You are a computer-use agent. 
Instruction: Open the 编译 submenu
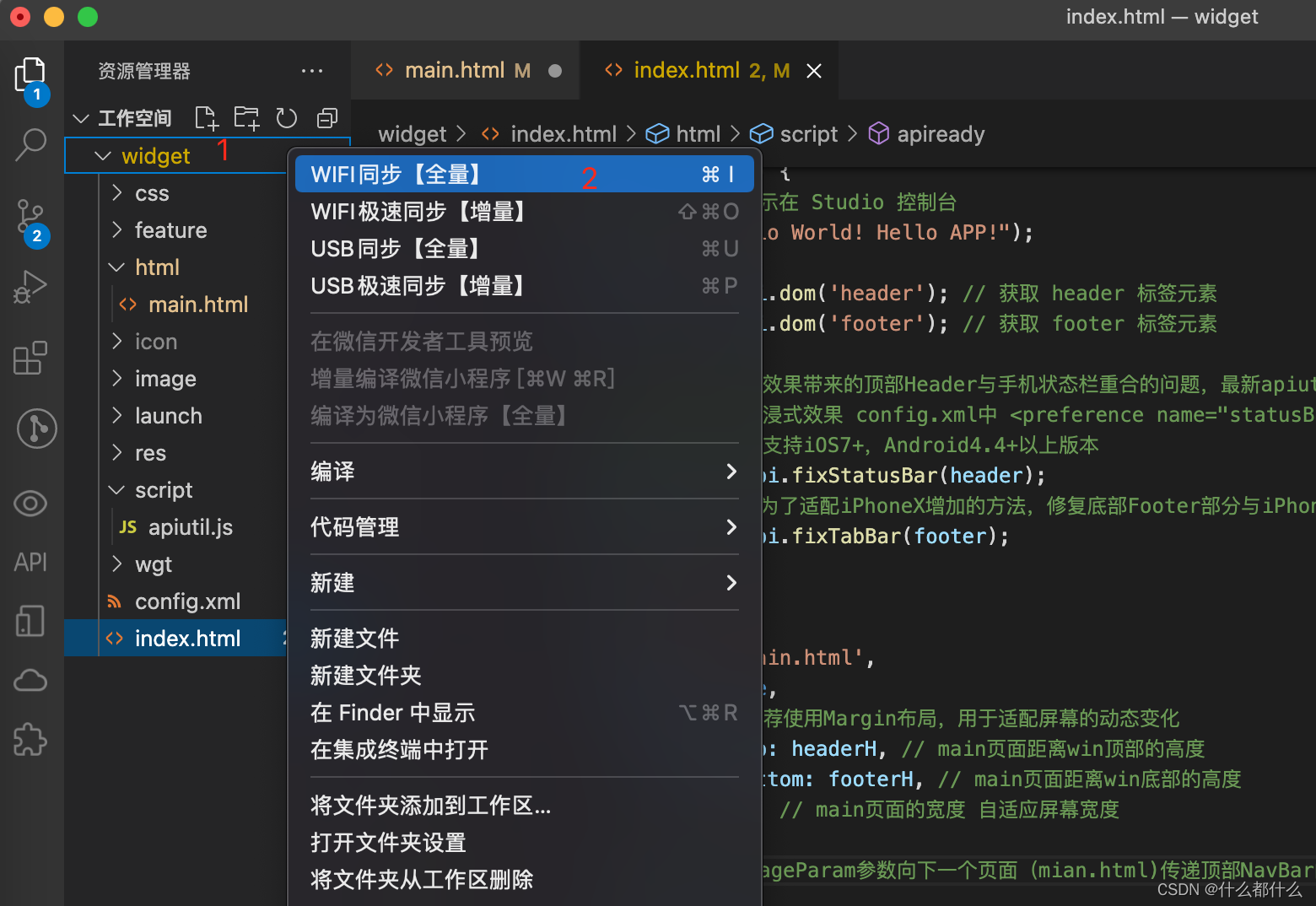pyautogui.click(x=524, y=472)
